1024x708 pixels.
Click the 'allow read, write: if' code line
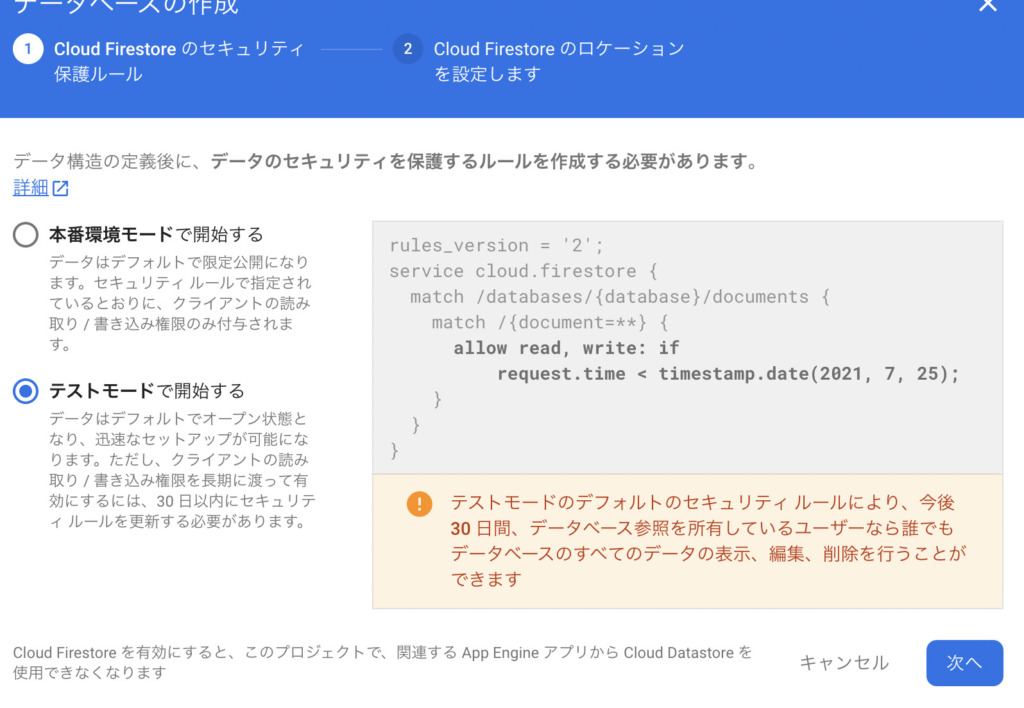click(566, 348)
